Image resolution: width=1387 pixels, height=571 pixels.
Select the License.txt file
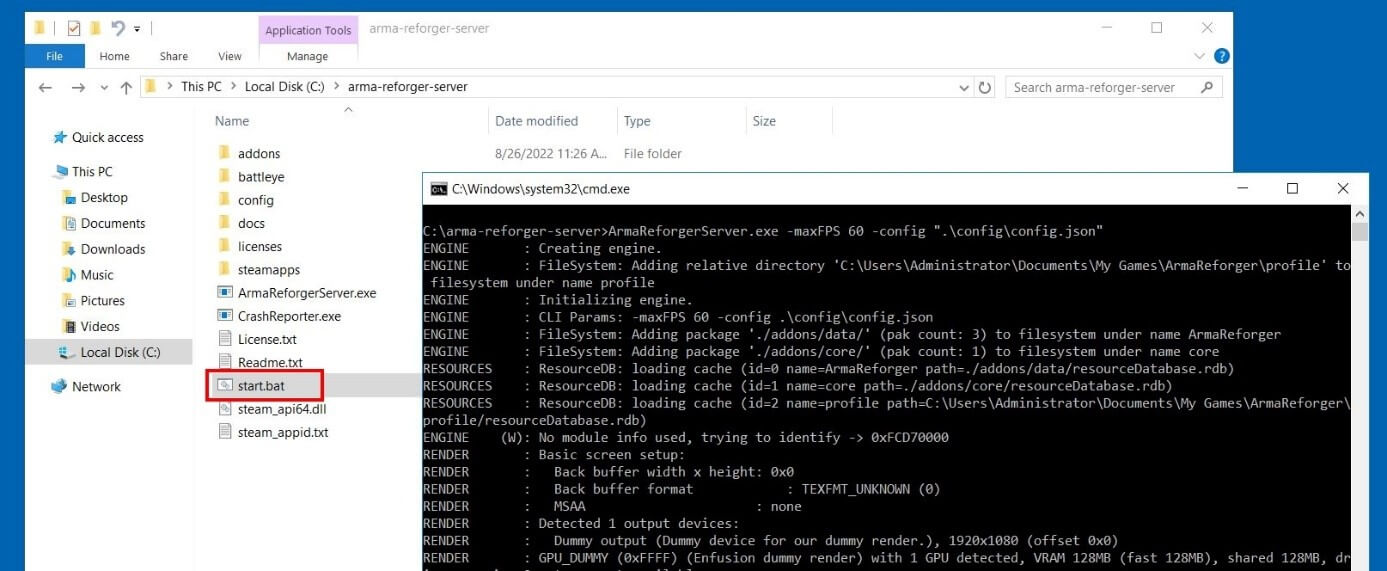257,340
